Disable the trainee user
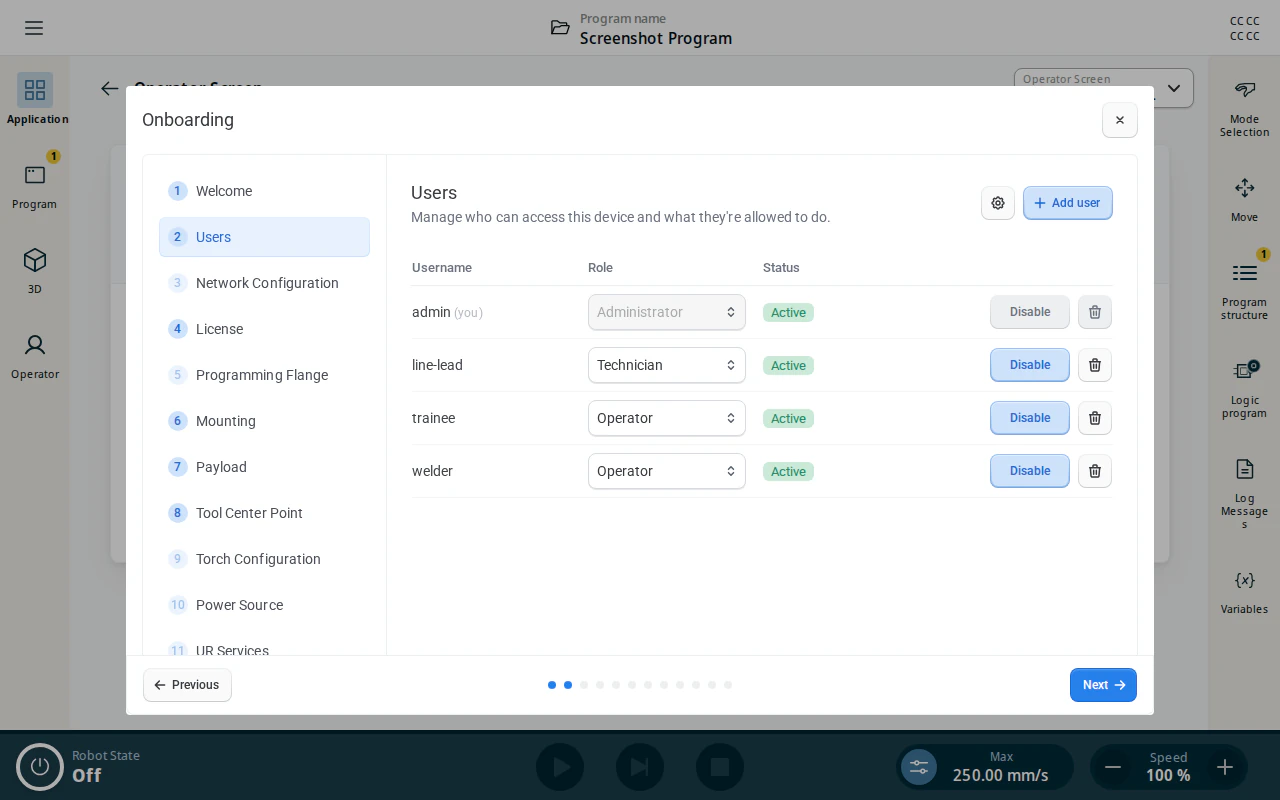The image size is (1280, 800). [1030, 418]
